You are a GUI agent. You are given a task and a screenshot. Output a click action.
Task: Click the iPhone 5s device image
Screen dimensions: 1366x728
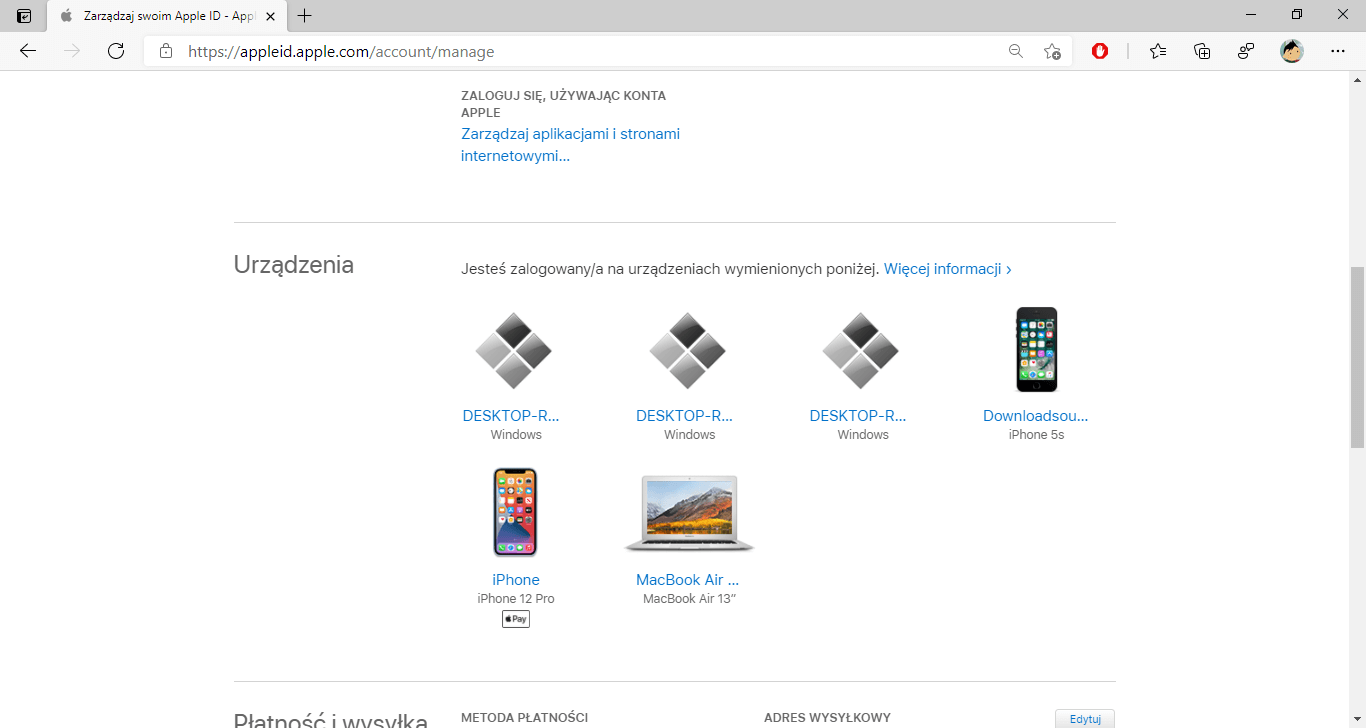coord(1036,349)
